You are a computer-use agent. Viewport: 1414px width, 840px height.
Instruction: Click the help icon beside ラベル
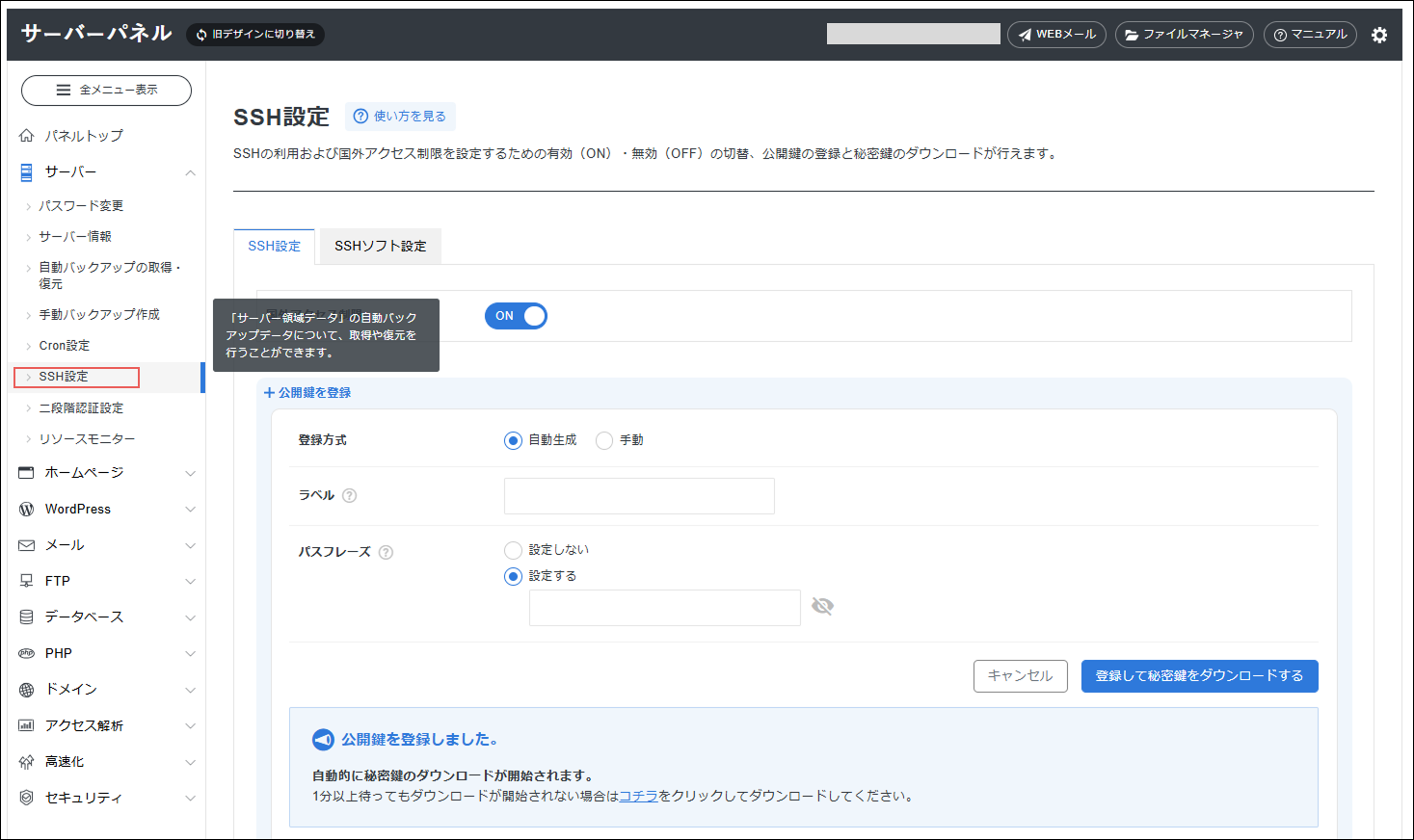pyautogui.click(x=350, y=496)
